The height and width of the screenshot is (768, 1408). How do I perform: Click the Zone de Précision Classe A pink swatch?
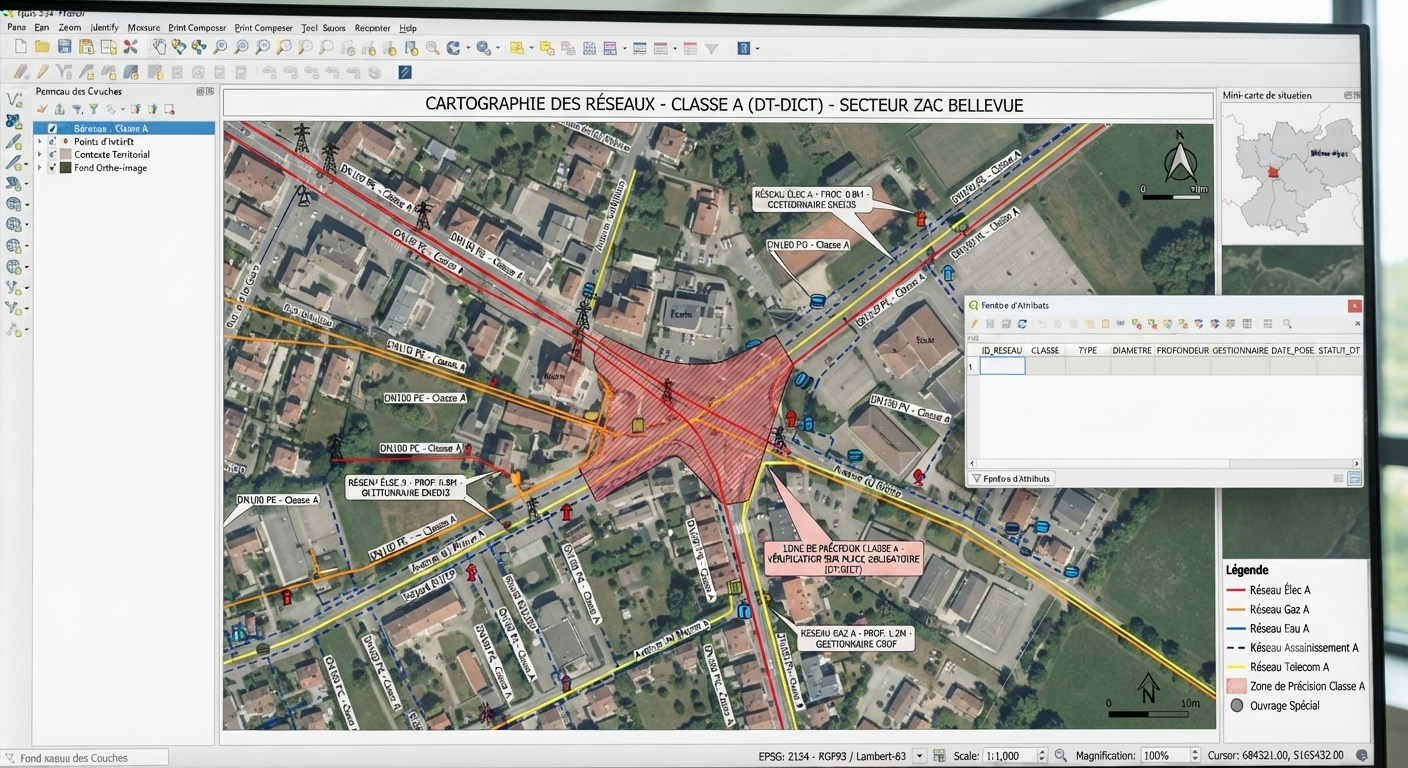click(x=1236, y=686)
